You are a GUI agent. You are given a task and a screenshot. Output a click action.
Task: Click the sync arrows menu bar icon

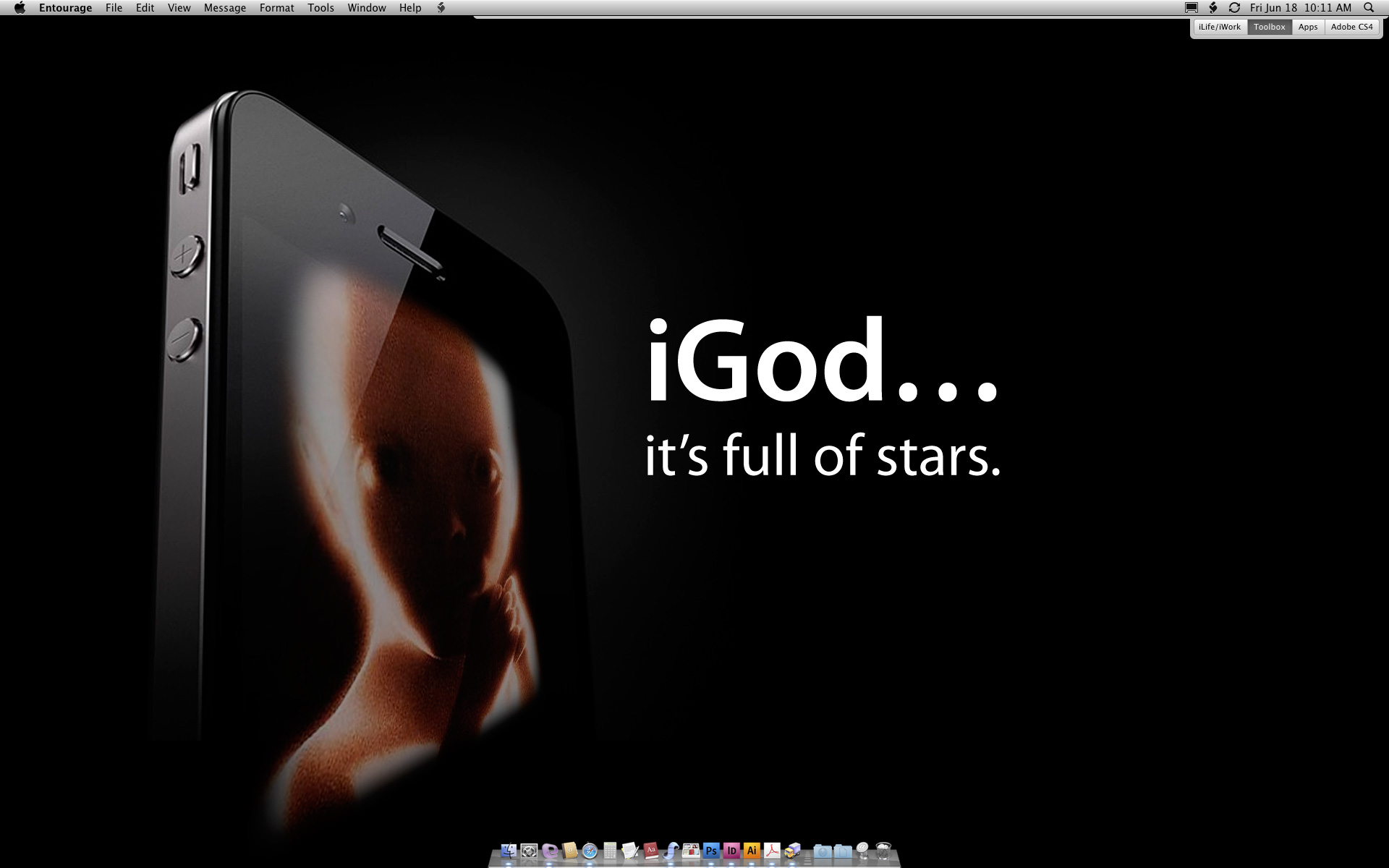tap(1234, 8)
